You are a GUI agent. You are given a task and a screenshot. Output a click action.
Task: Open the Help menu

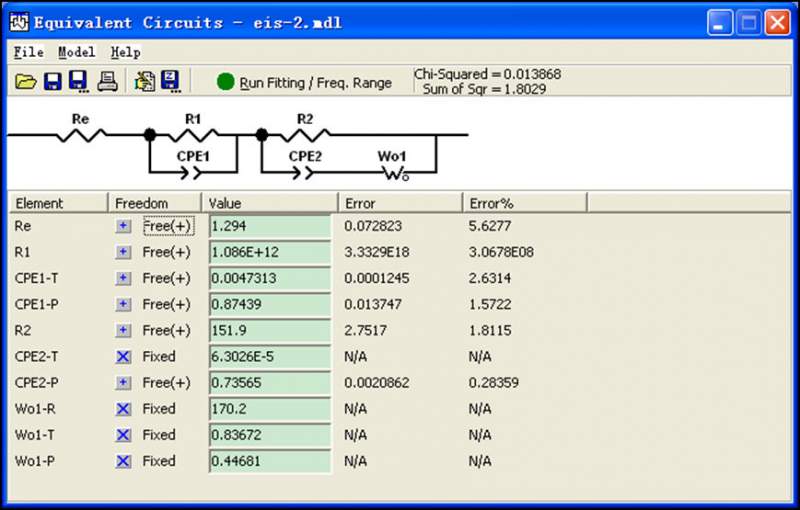pyautogui.click(x=125, y=52)
